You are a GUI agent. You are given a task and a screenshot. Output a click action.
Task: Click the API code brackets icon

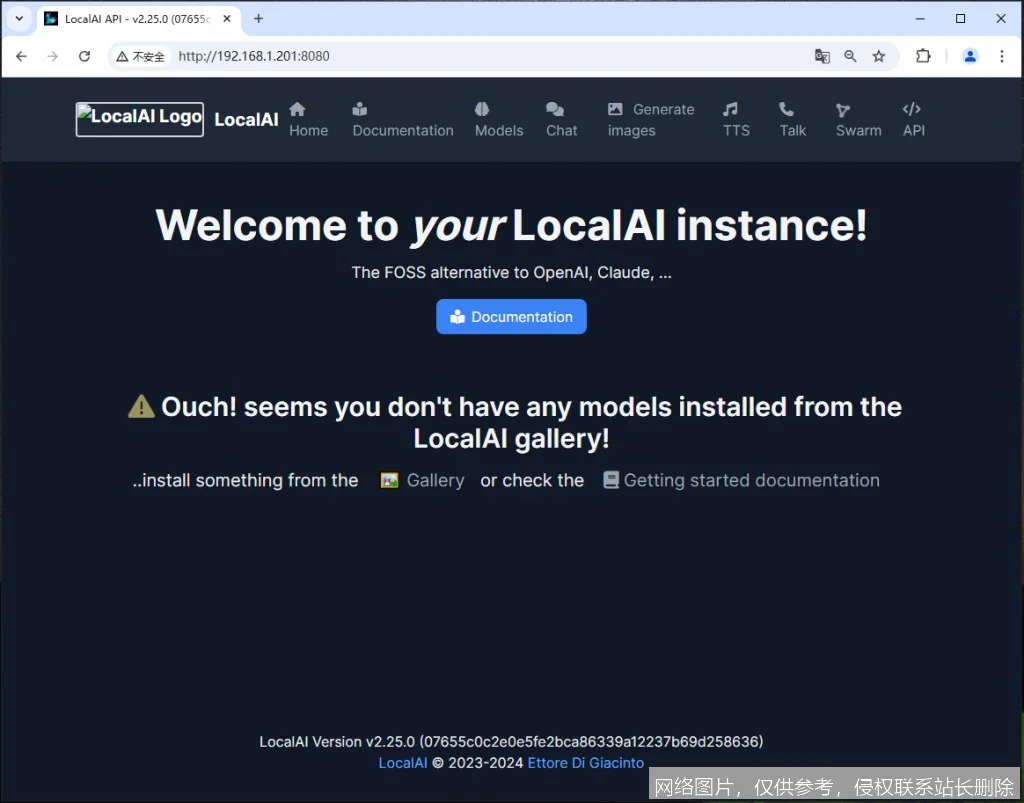point(912,109)
